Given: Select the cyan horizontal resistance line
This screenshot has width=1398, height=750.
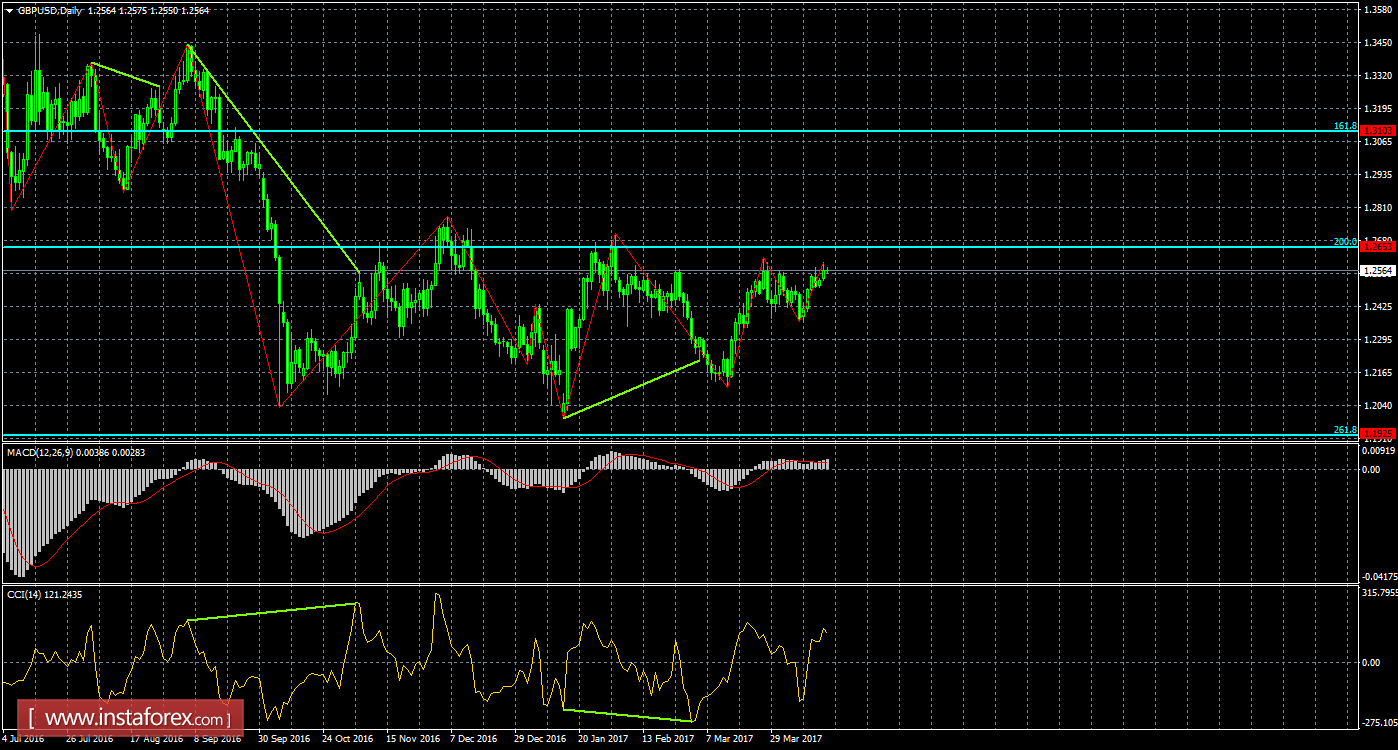Looking at the screenshot, I should 1000,246.
